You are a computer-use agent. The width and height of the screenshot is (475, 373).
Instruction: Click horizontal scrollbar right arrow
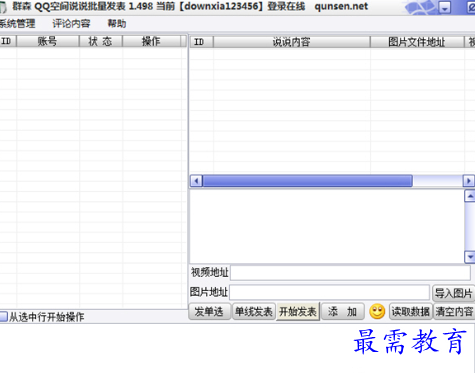click(469, 181)
